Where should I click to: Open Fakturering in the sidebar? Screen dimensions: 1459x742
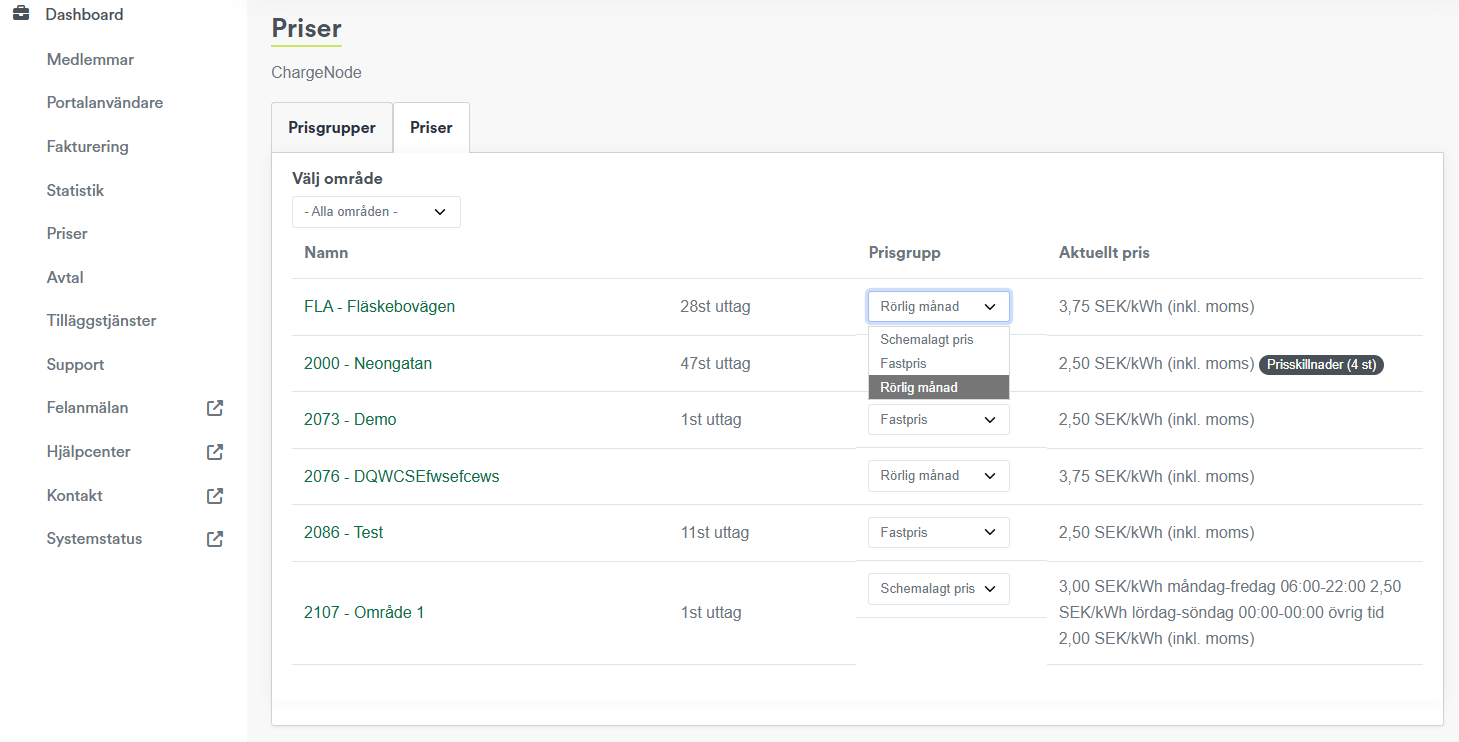tap(88, 147)
